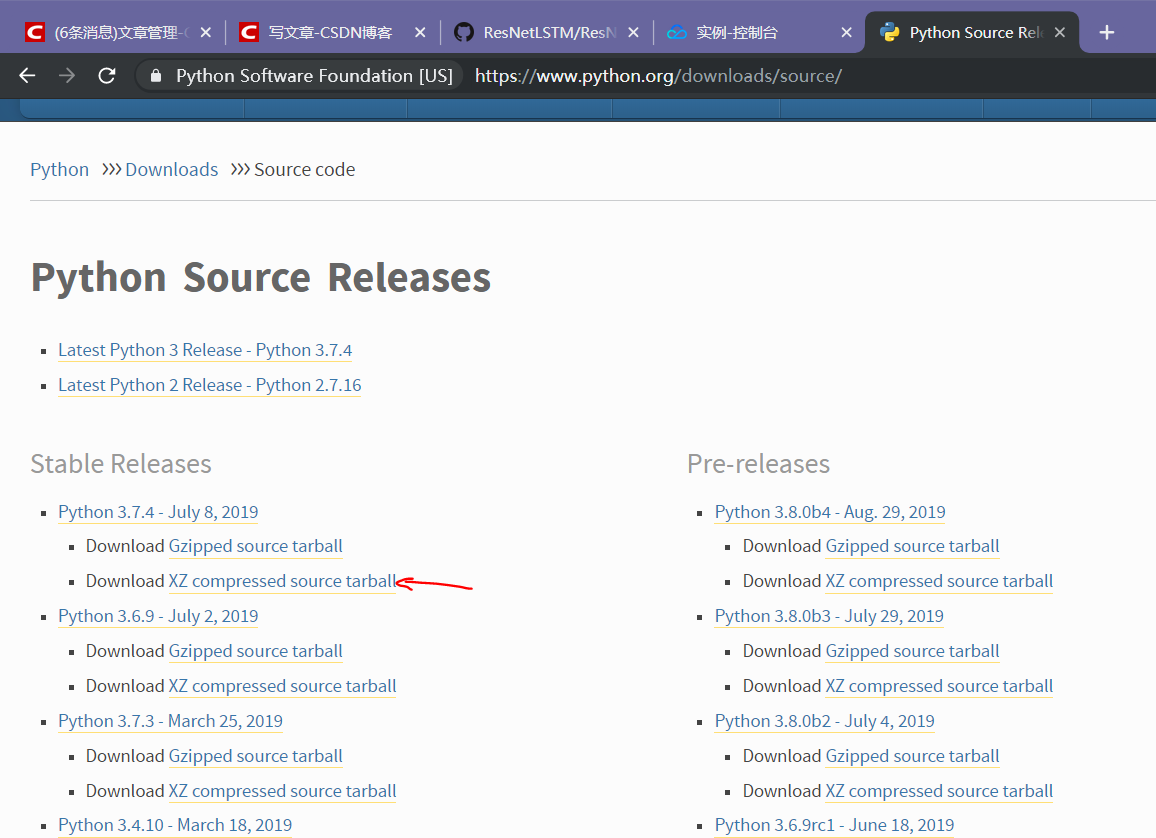The width and height of the screenshot is (1156, 838).
Task: Click the Python favicon on active tab
Action: coord(890,32)
